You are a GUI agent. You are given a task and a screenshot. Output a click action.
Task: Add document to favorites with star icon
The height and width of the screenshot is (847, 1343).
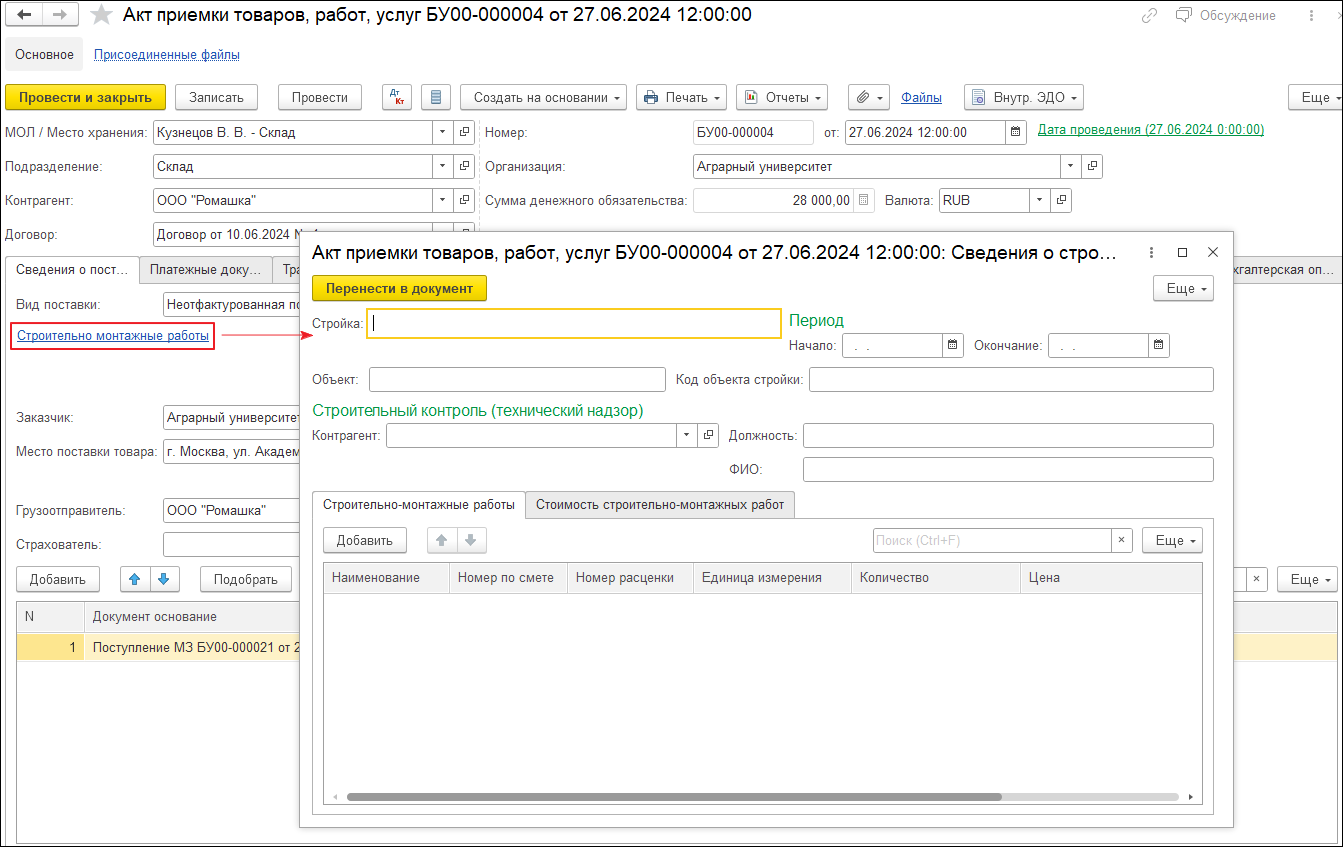pyautogui.click(x=101, y=15)
